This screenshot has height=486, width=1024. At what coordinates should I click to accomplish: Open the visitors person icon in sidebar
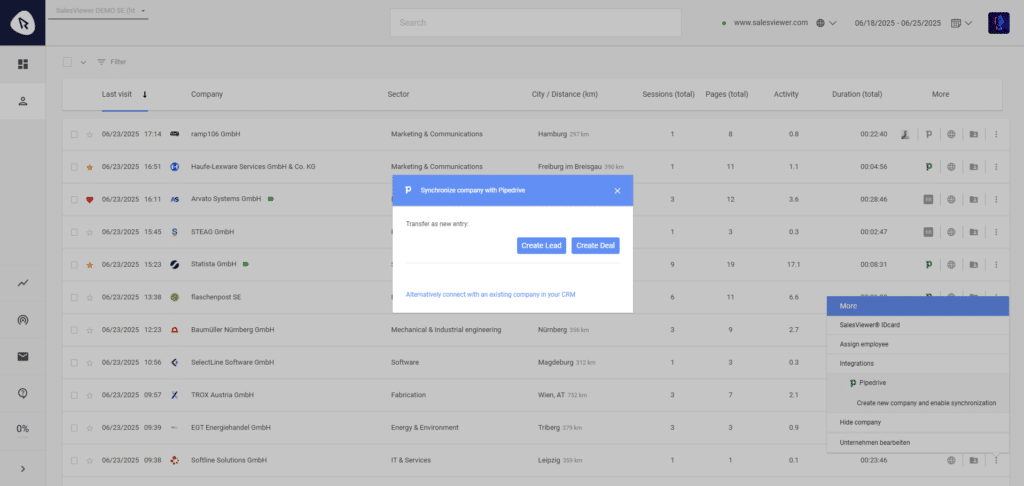(23, 101)
